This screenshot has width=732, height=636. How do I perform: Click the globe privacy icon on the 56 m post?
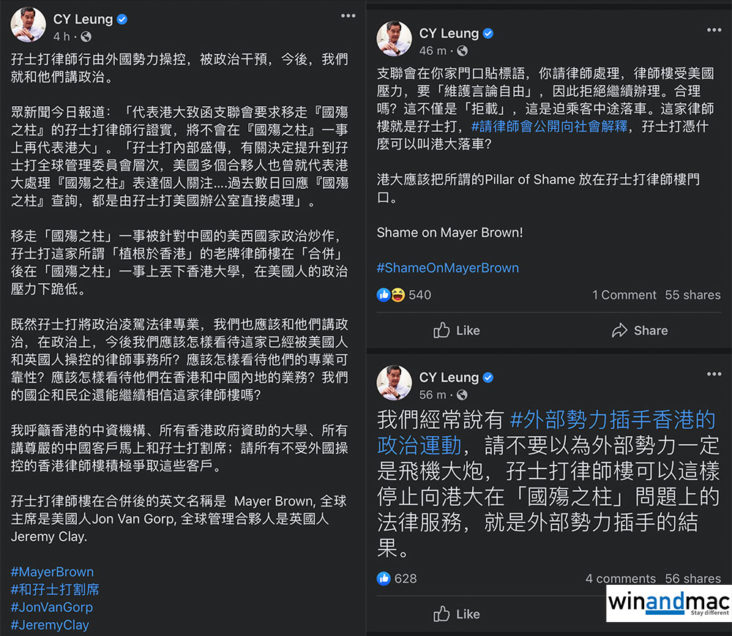click(462, 395)
